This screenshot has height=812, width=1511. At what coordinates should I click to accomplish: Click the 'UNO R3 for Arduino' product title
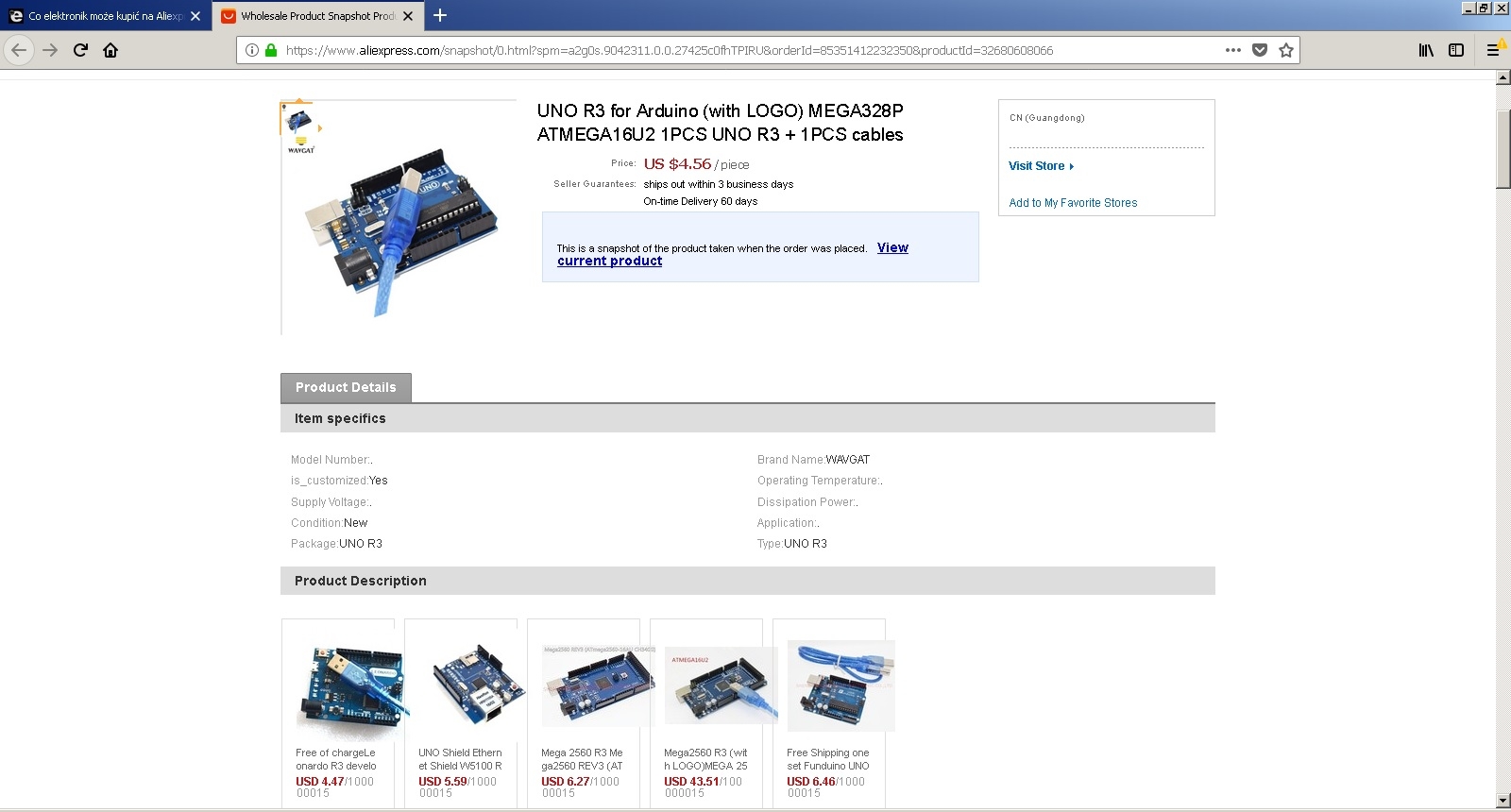click(720, 123)
